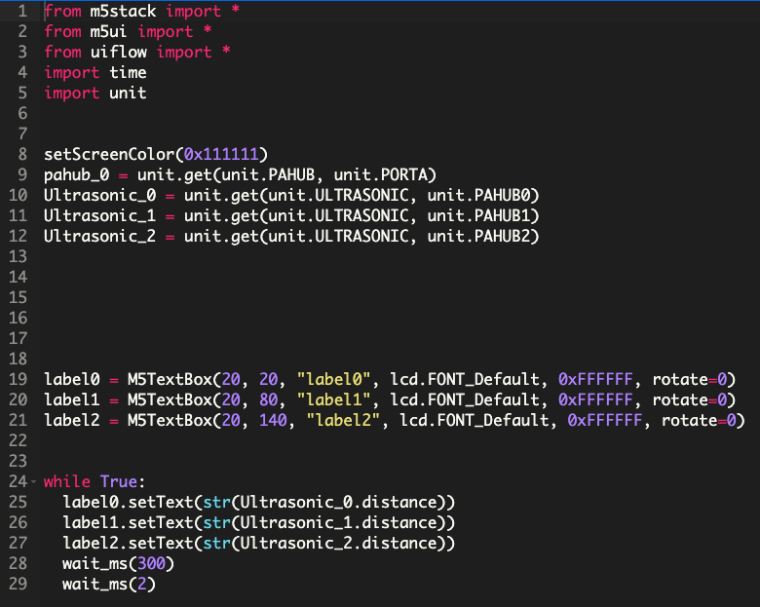This screenshot has width=760, height=607.
Task: Click the "label0" string literal
Action: 333,379
